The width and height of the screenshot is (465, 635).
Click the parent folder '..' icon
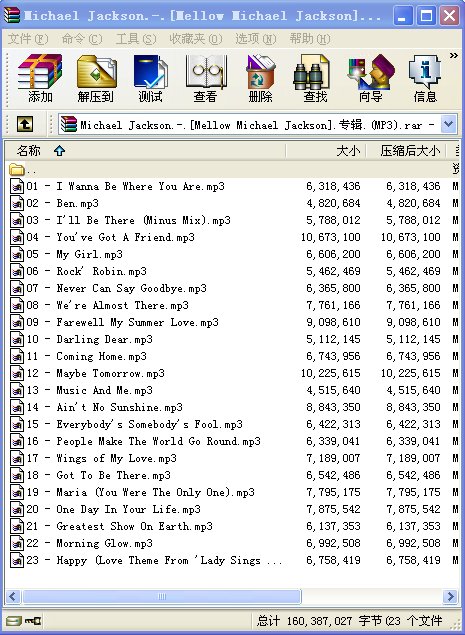point(17,169)
